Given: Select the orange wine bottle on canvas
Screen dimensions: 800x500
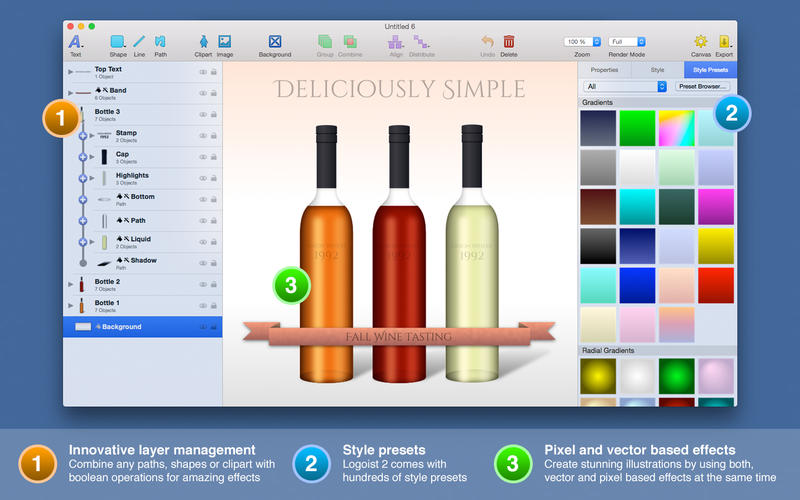Looking at the screenshot, I should click(x=326, y=255).
